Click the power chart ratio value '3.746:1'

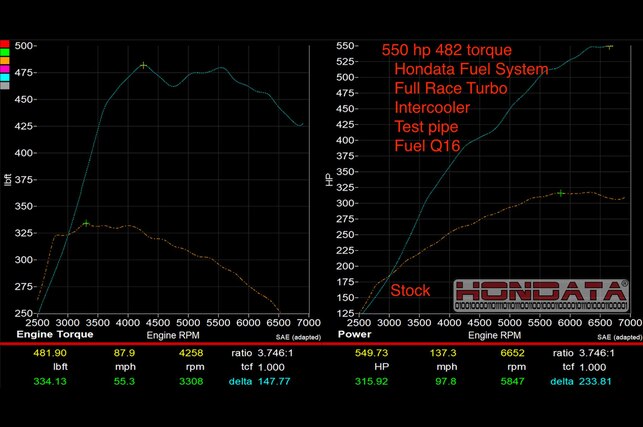click(597, 353)
